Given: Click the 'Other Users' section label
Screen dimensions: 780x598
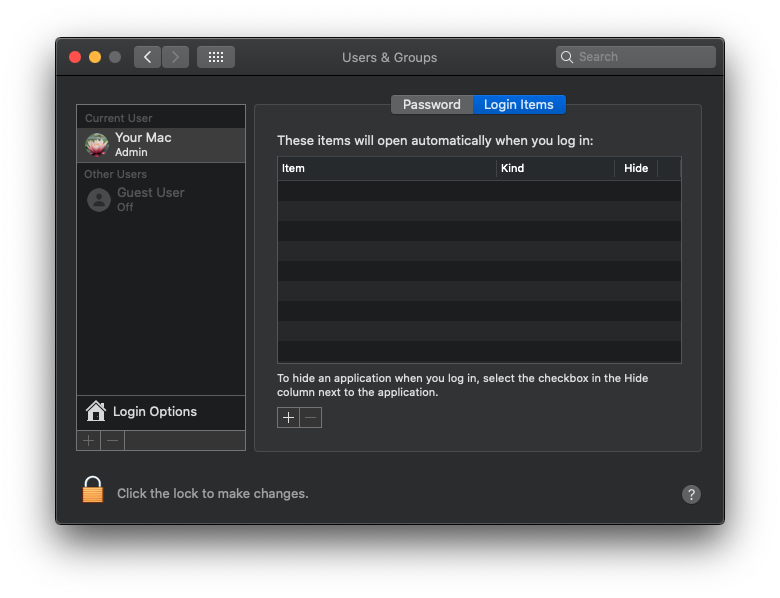Looking at the screenshot, I should (x=115, y=174).
